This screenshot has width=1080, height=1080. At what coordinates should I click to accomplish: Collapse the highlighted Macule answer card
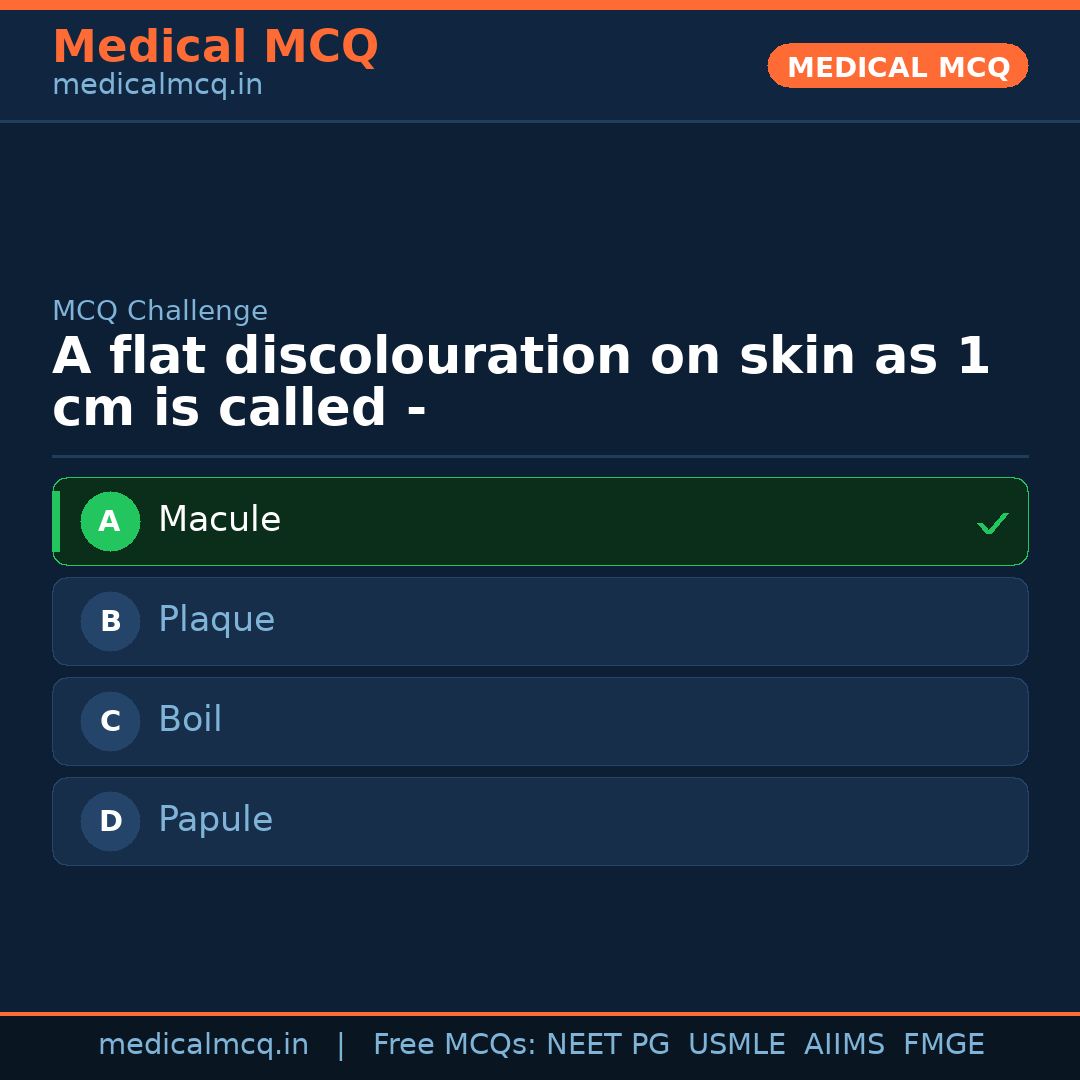pyautogui.click(x=540, y=521)
